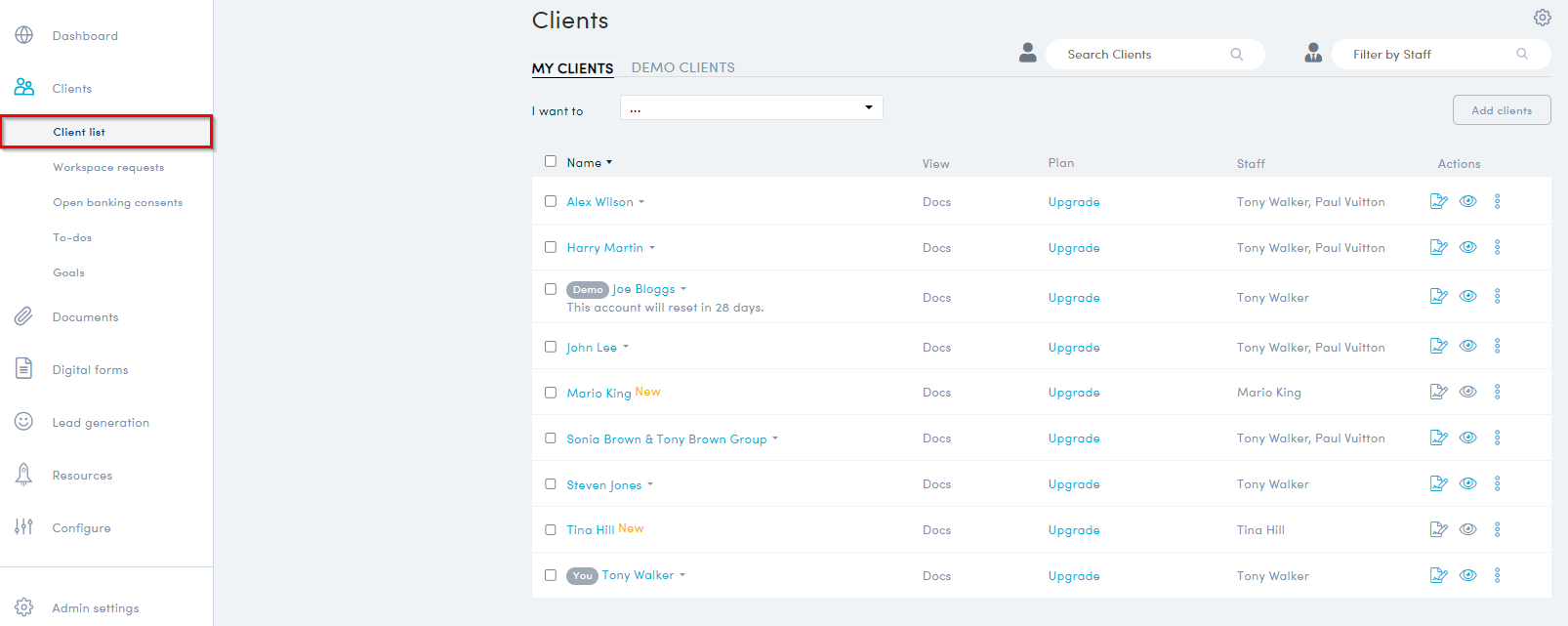This screenshot has width=1568, height=626.
Task: Expand the dropdown arrow beside Joe Bloggs
Action: [x=683, y=289]
